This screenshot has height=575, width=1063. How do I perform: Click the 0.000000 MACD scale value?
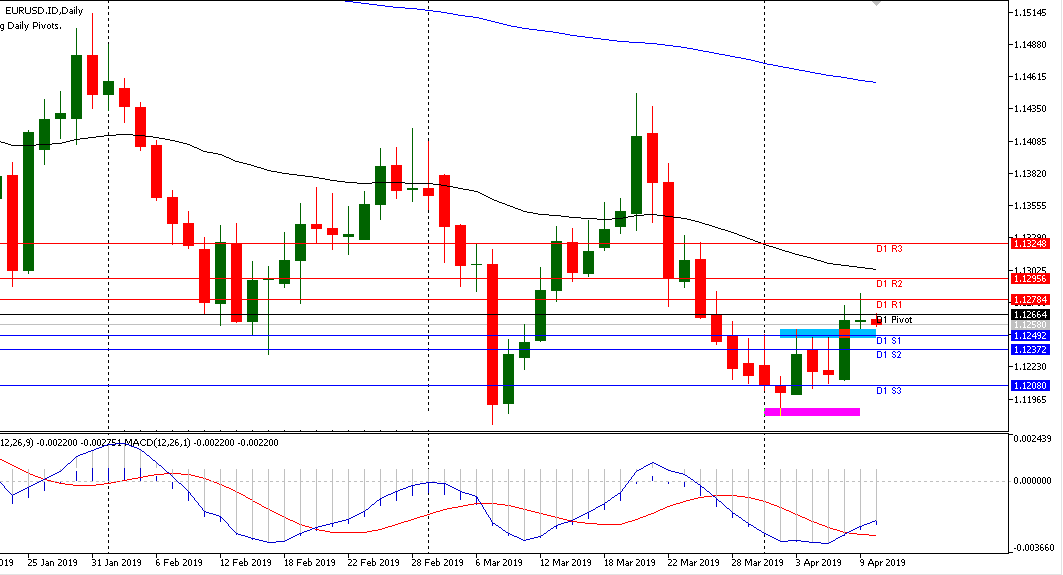pyautogui.click(x=1032, y=481)
